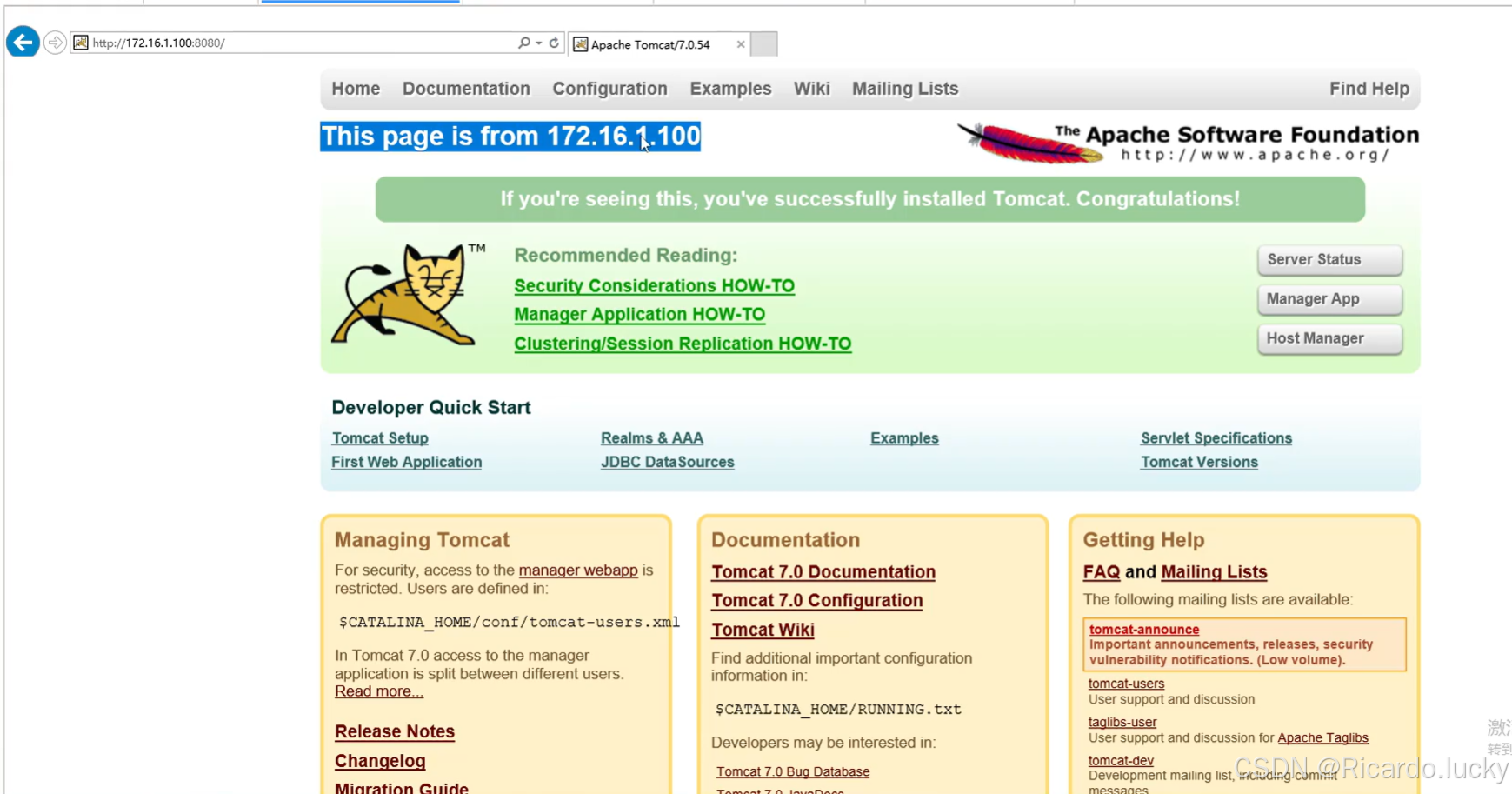Open the Configuration navigation item

point(609,89)
